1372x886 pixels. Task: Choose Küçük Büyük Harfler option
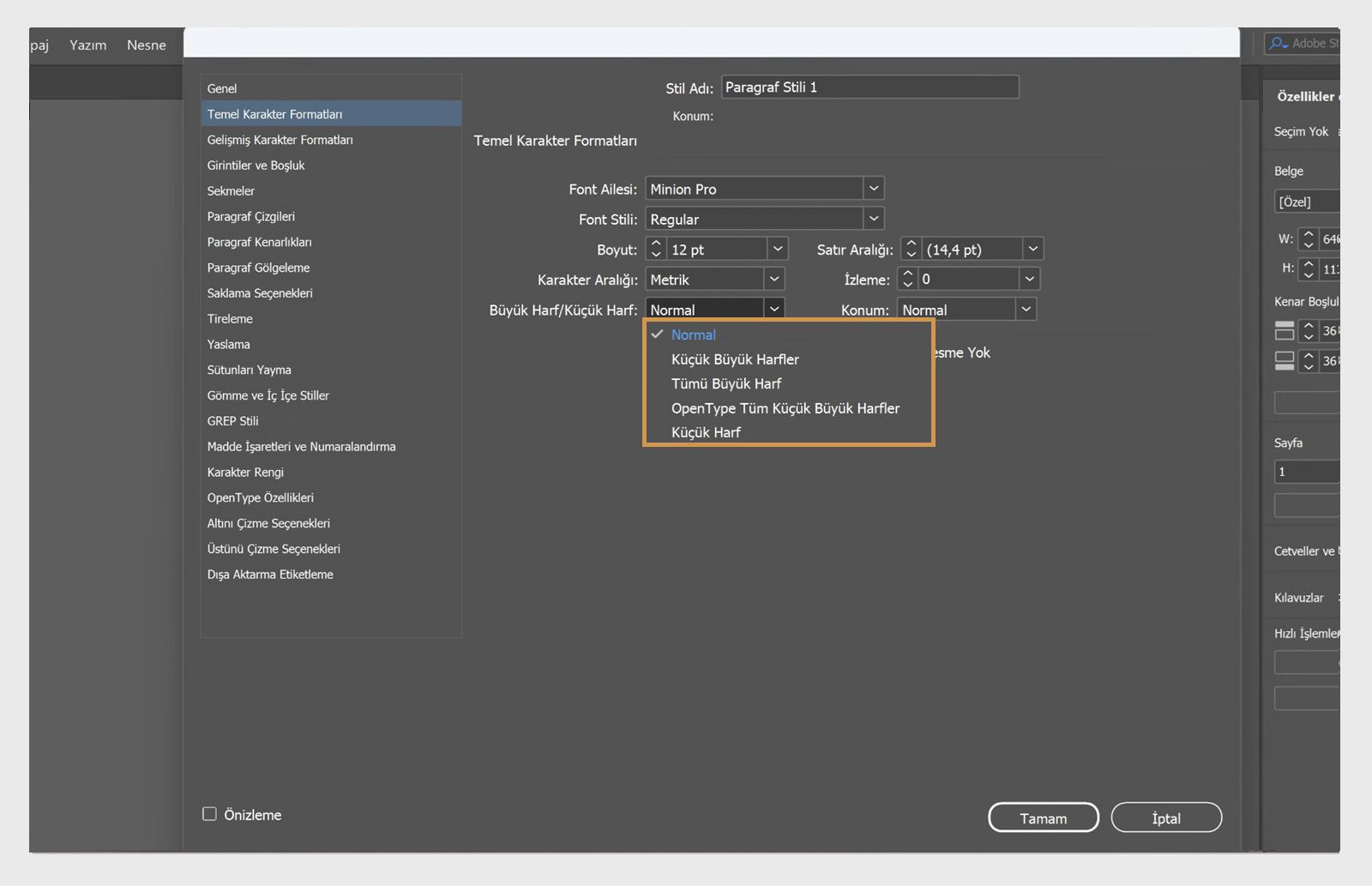click(735, 359)
